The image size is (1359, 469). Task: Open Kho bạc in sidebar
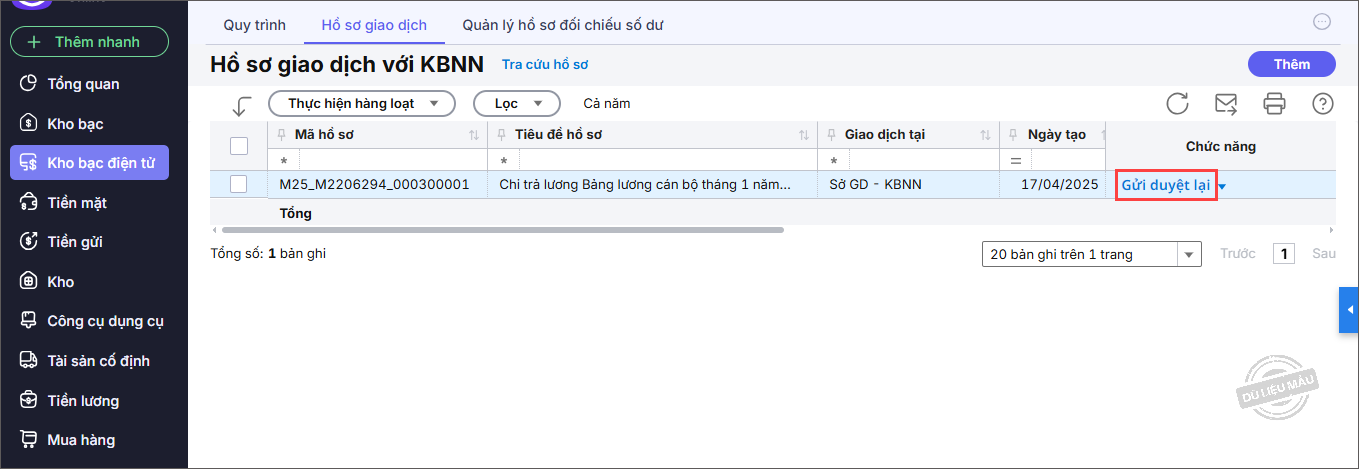point(75,124)
